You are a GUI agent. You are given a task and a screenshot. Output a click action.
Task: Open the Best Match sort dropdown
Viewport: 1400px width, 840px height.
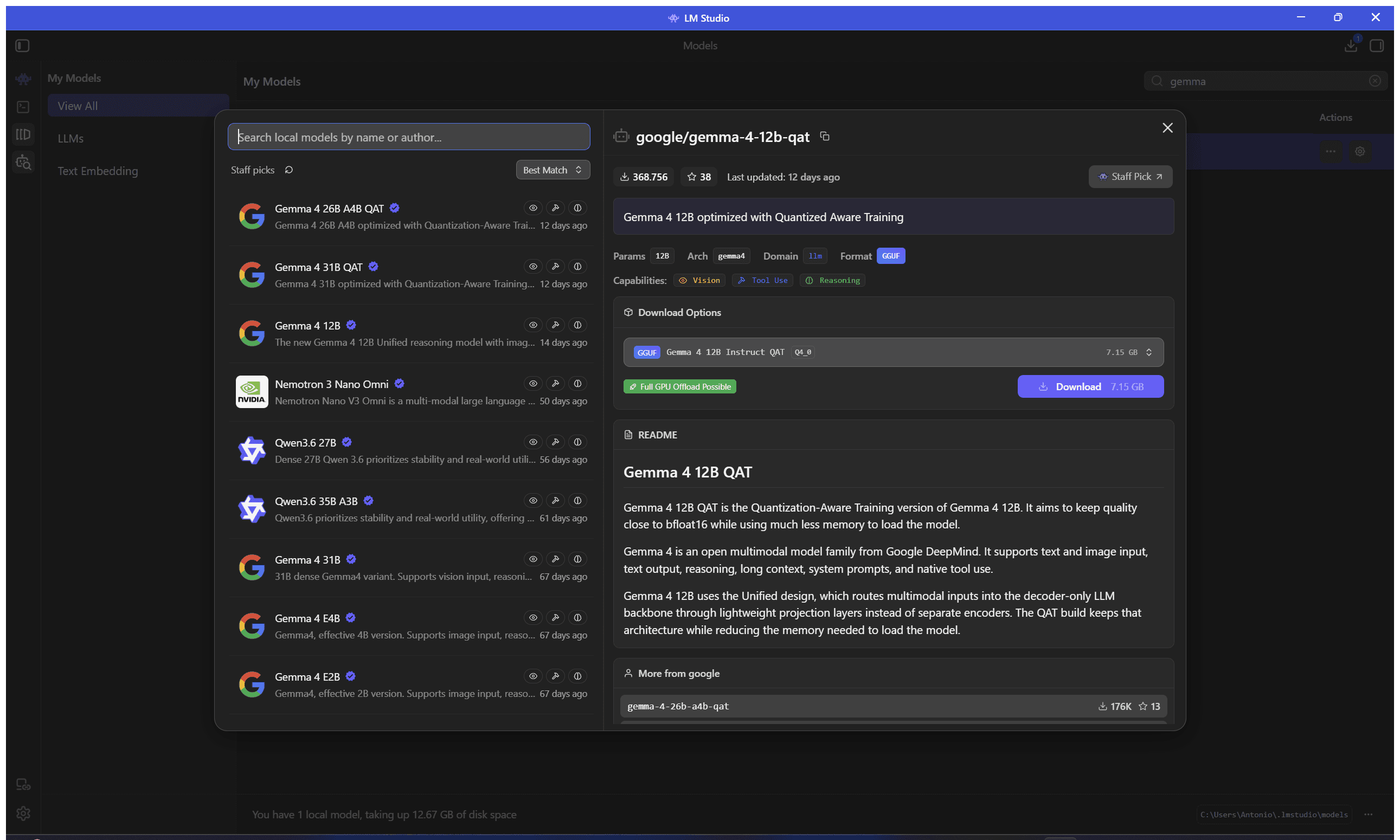553,170
